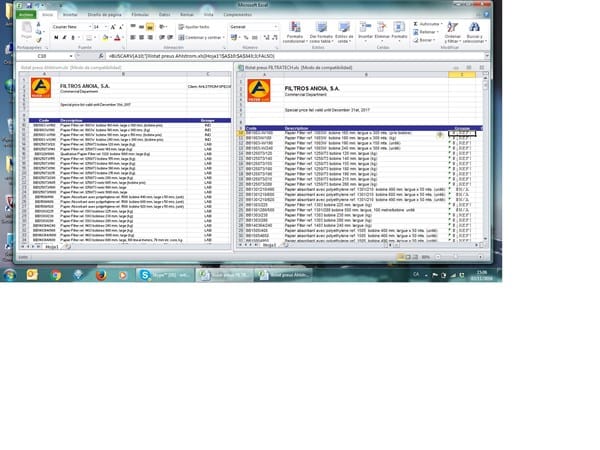Center text horizontally in cell

click(142, 38)
